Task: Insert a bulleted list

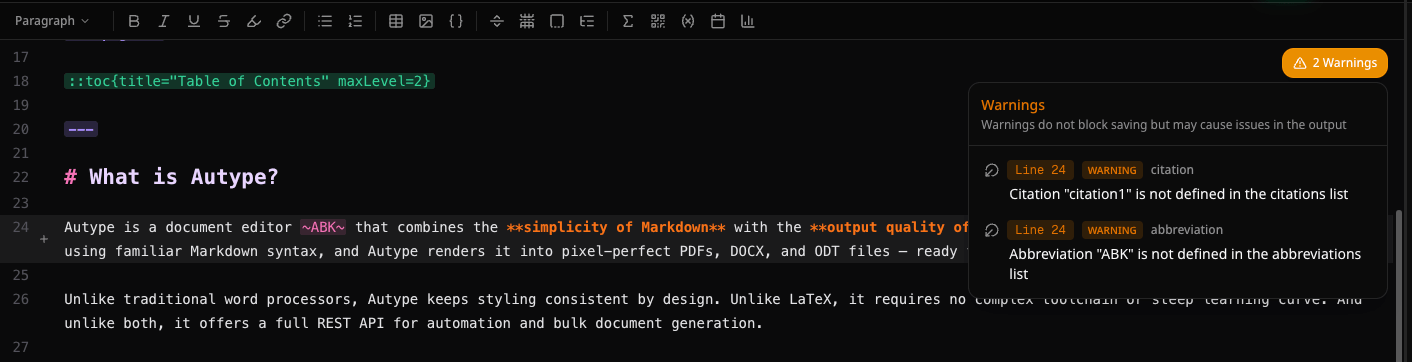Action: [324, 20]
